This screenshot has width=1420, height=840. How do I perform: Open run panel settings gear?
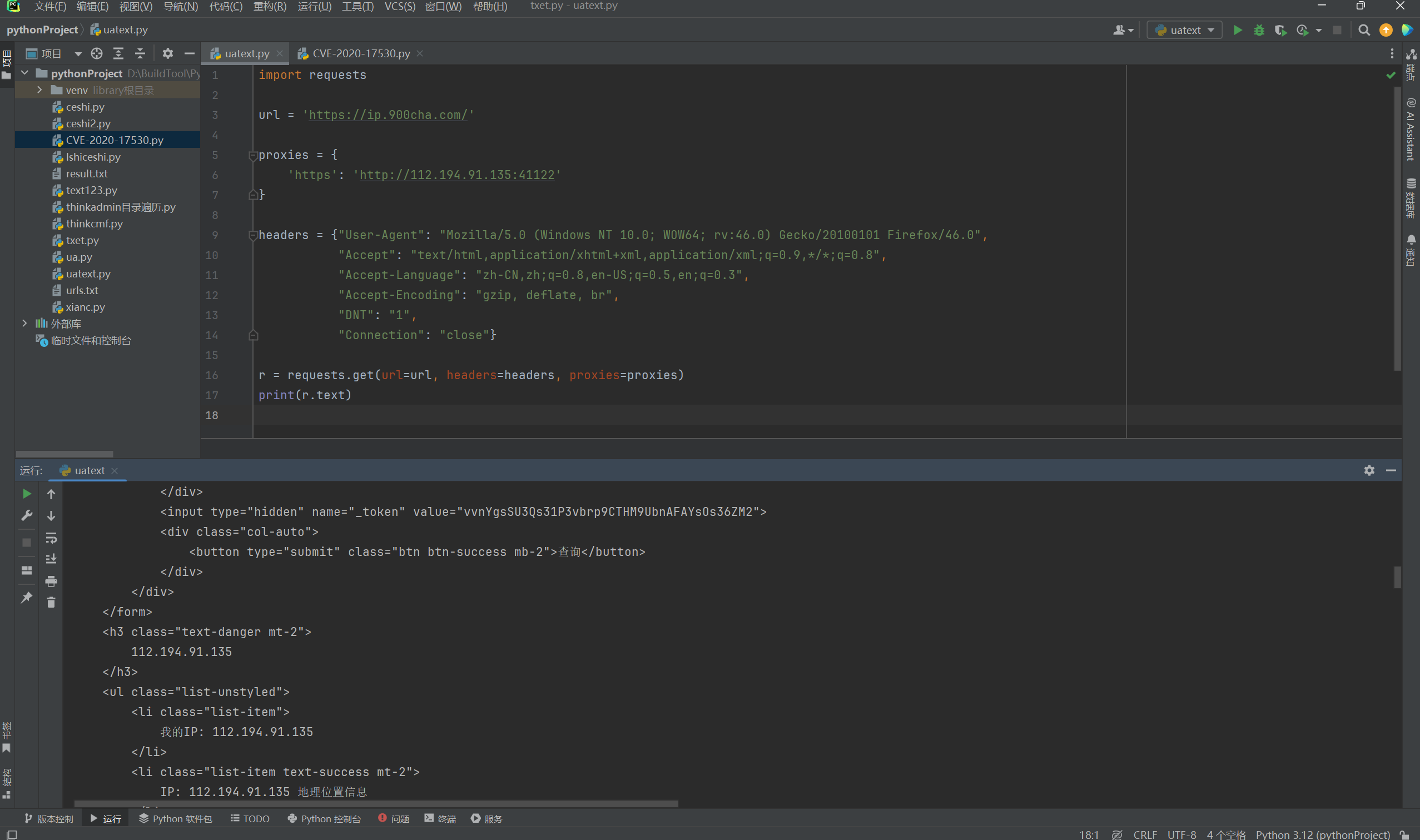pyautogui.click(x=1369, y=470)
